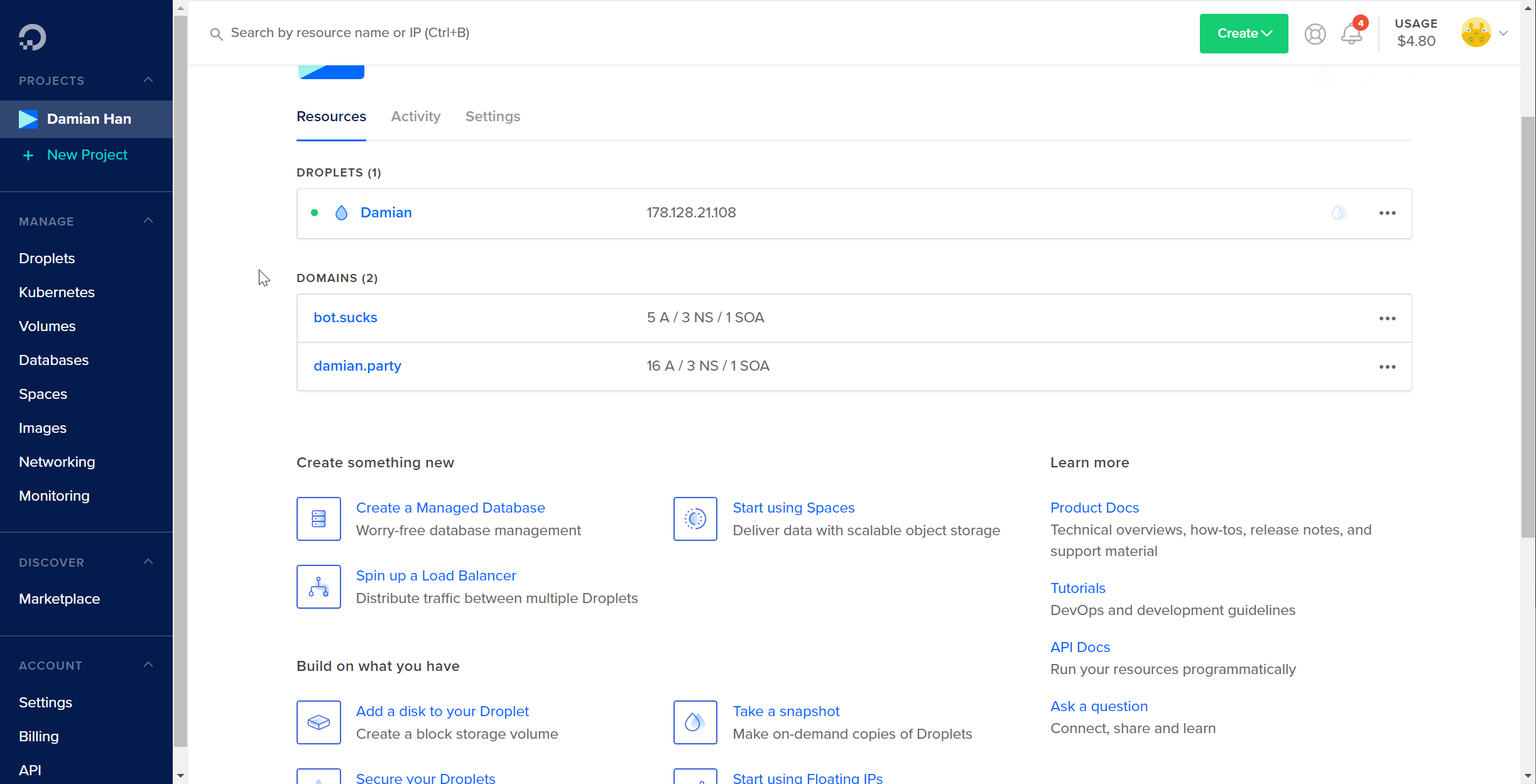The width and height of the screenshot is (1536, 784).
Task: Open more options for the damian.party domain
Action: pos(1387,367)
